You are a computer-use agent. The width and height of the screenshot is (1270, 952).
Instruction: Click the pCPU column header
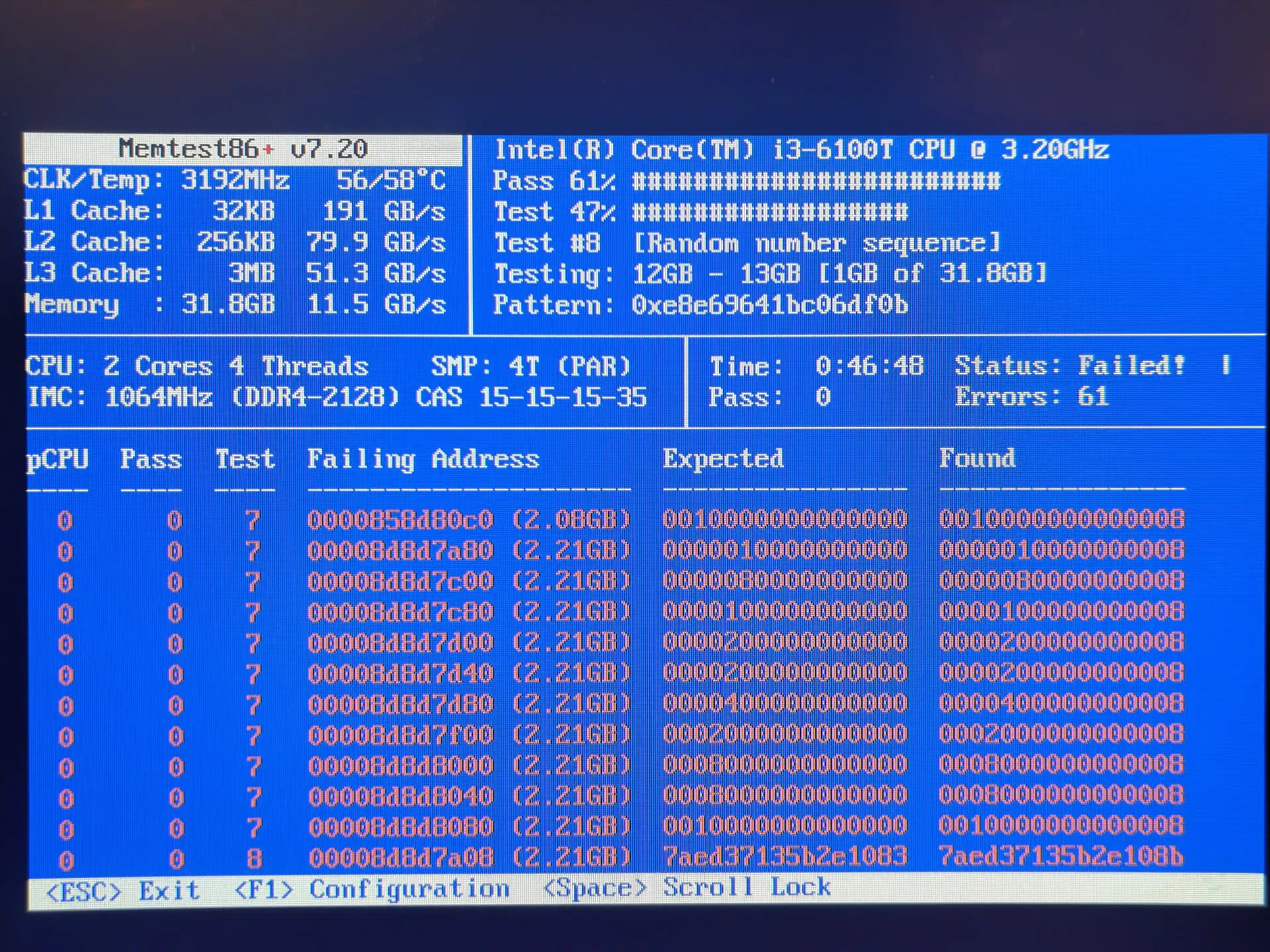pos(57,459)
